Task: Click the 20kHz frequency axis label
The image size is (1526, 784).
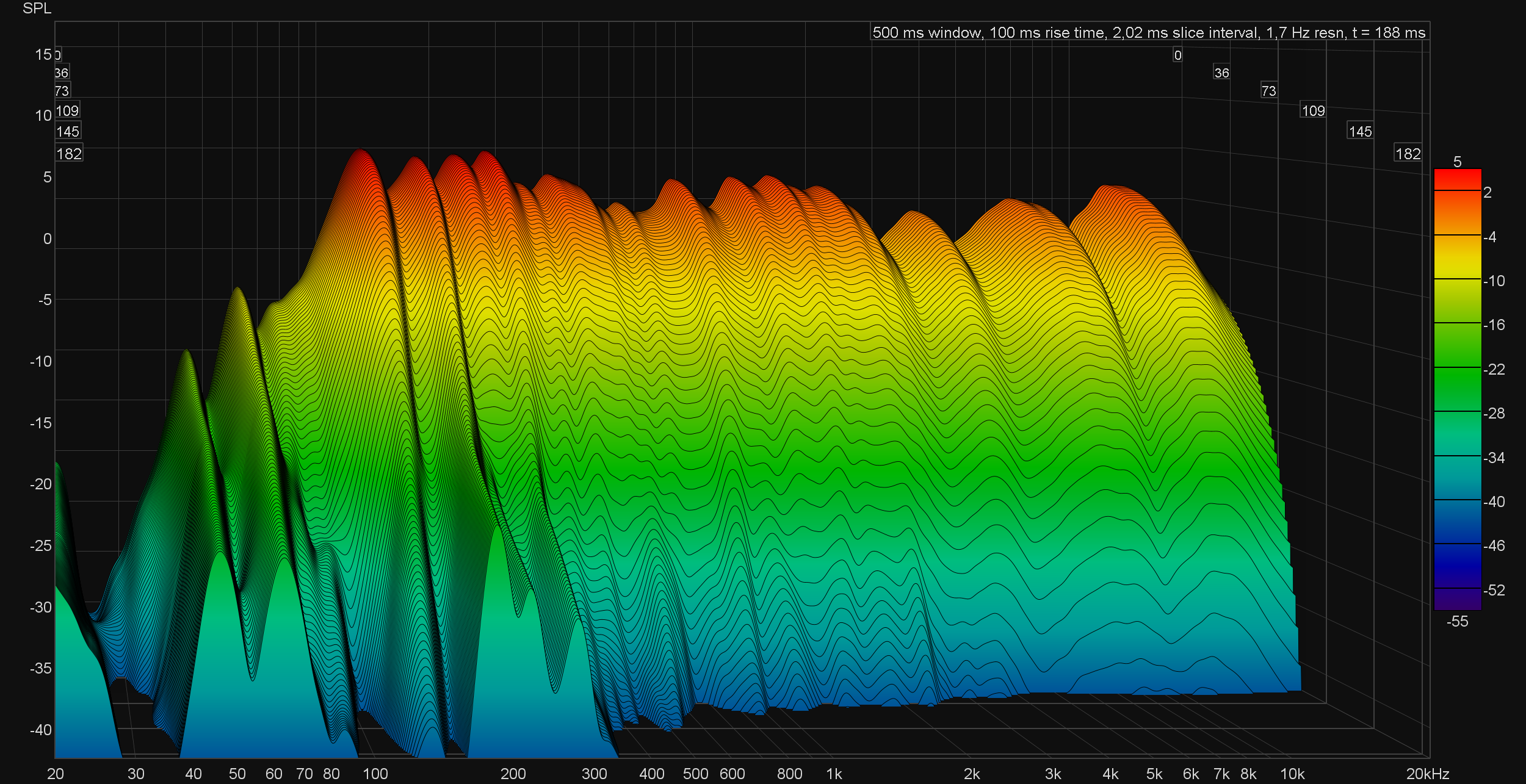Action: (1427, 774)
